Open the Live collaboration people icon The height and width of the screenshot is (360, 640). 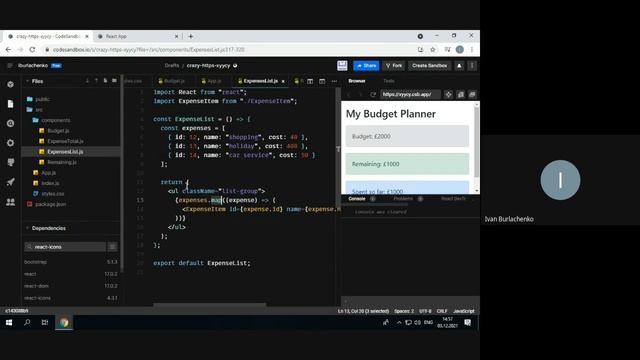[x=11, y=202]
